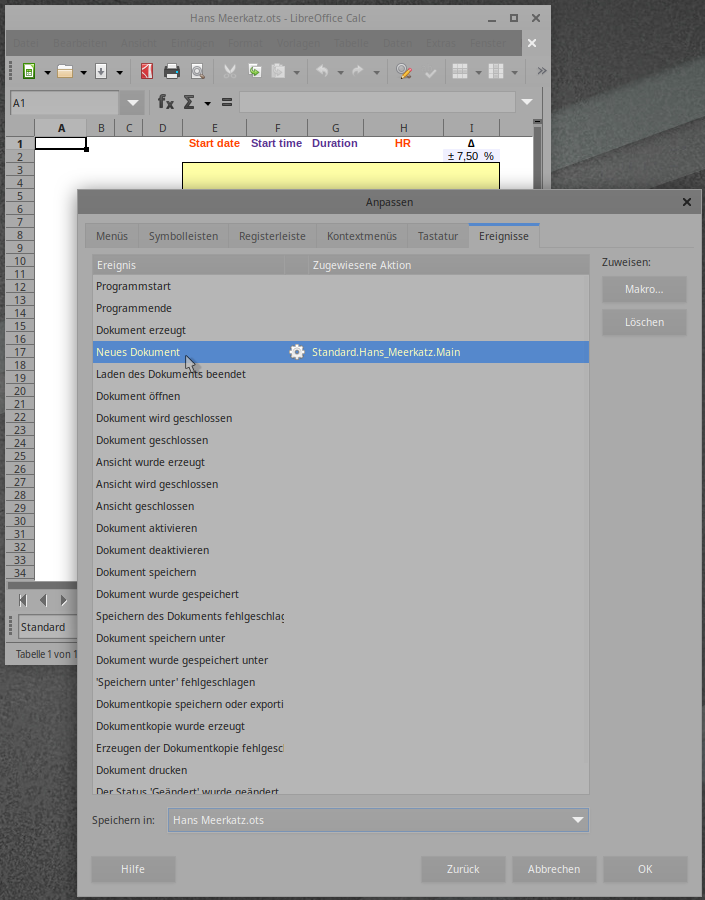Viewport: 705px width, 900px height.
Task: Click the Cut scissors icon
Action: (230, 71)
